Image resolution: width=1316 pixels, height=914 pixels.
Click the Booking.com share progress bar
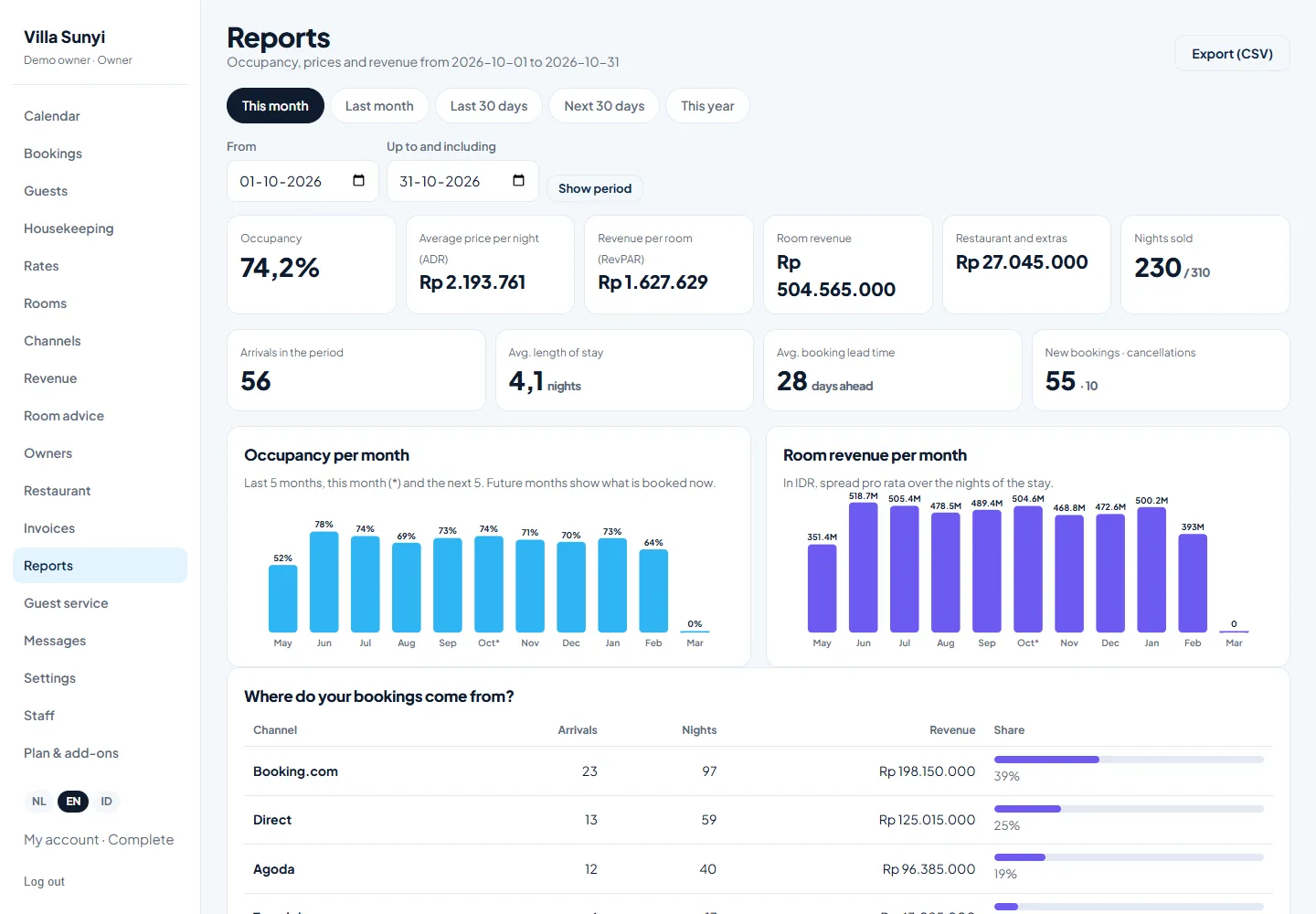click(x=1129, y=760)
